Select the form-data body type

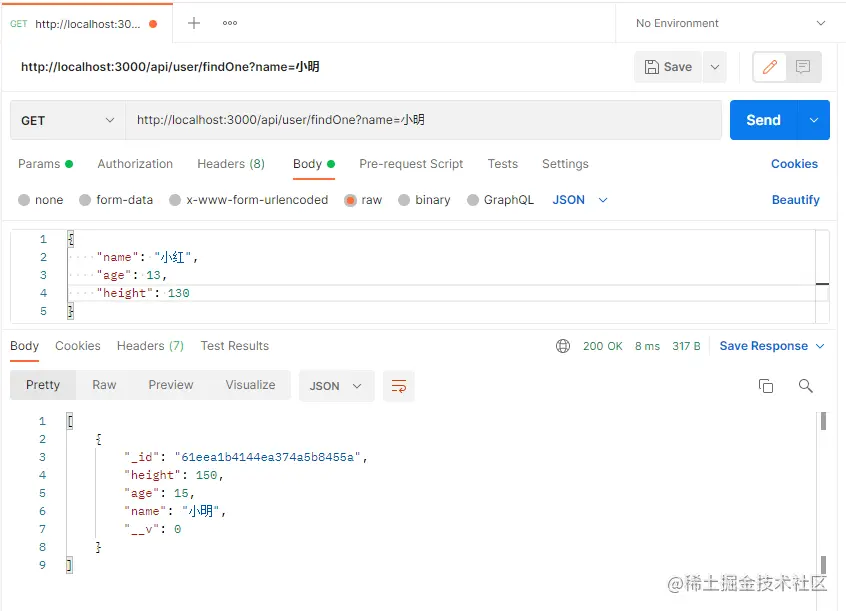116,200
